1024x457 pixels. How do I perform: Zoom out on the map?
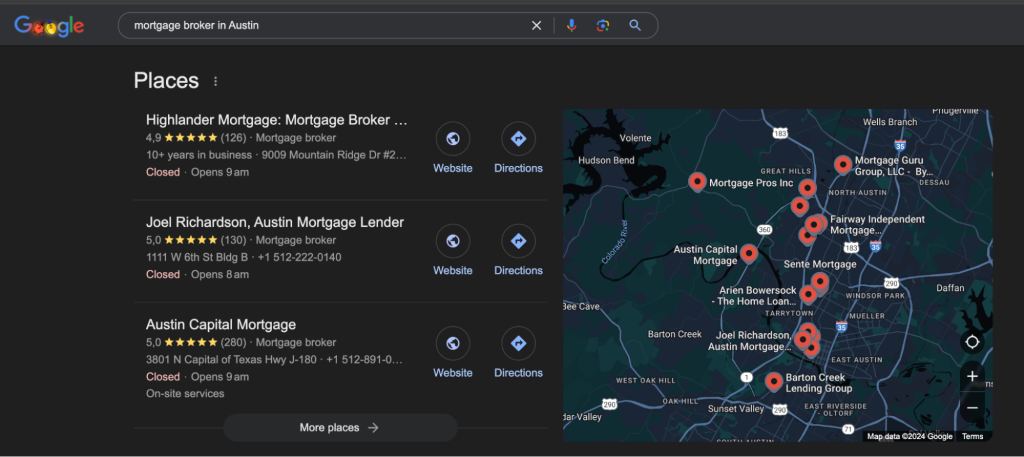point(972,408)
